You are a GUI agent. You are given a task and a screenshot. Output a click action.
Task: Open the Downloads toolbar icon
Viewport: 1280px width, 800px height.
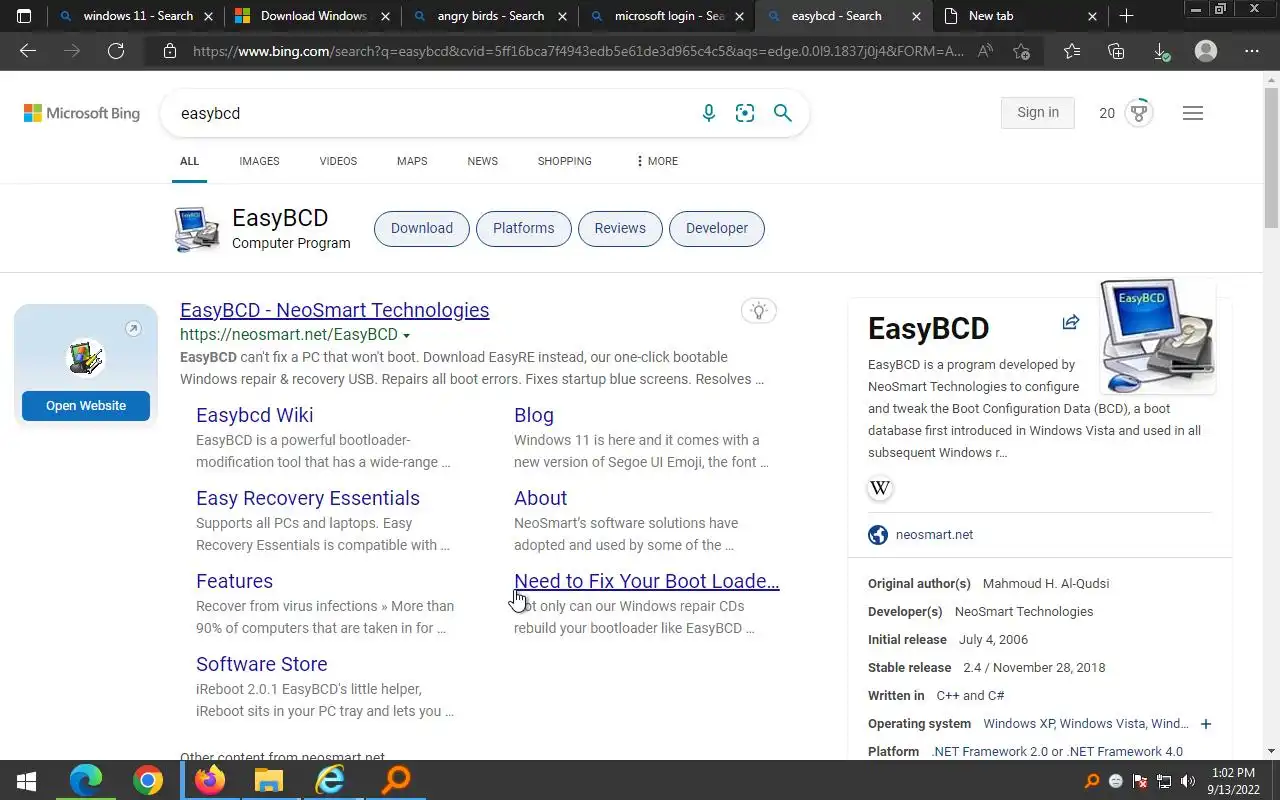[1160, 51]
